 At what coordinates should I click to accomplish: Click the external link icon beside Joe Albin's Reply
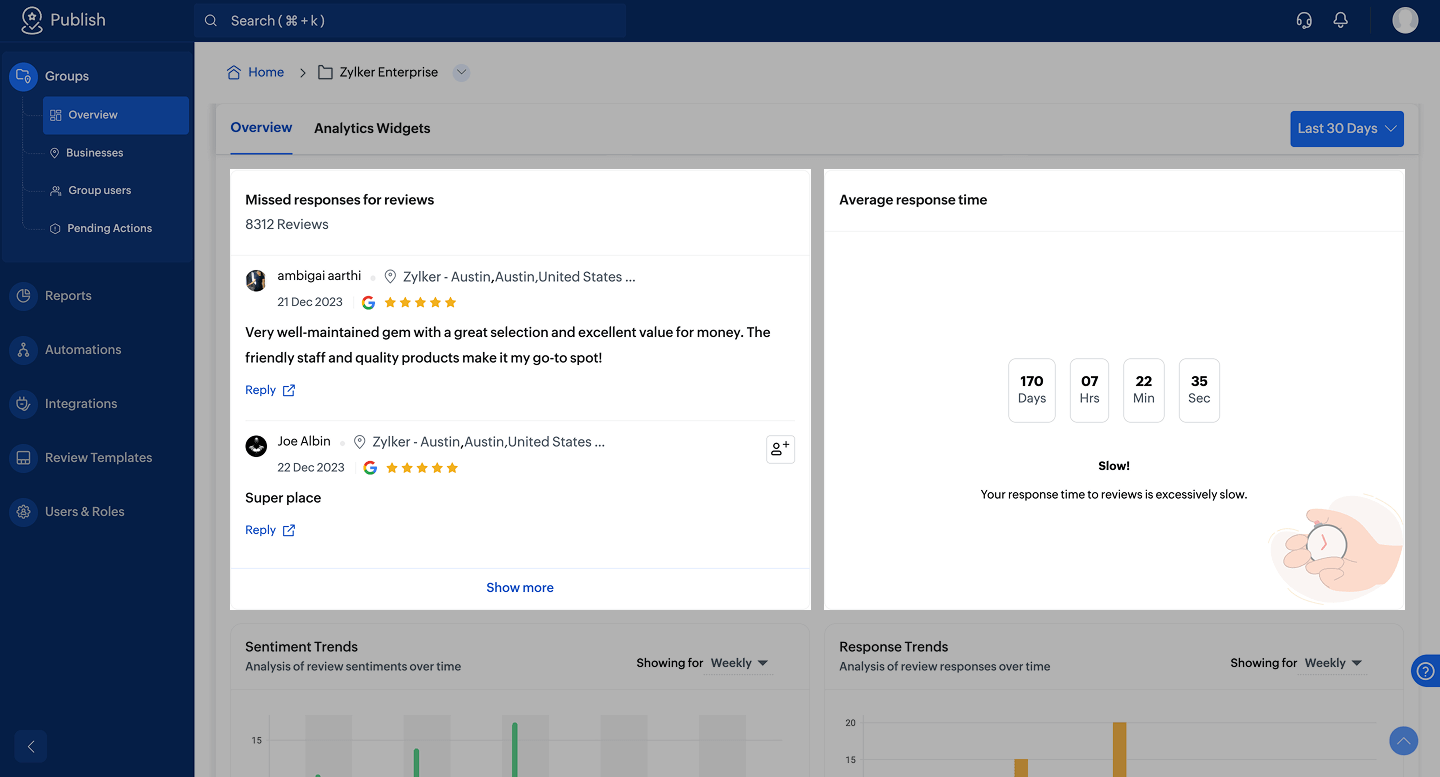(289, 530)
